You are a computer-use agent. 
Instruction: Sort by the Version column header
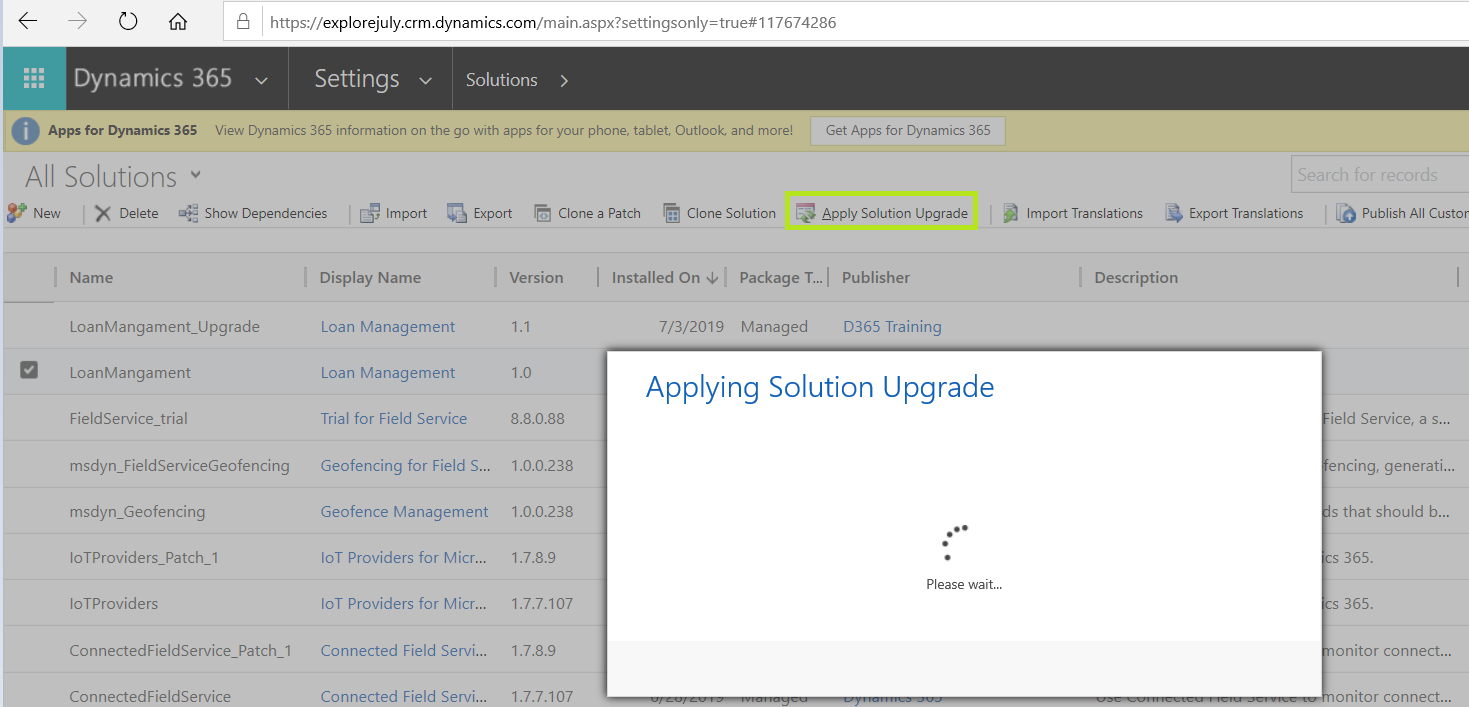point(536,278)
